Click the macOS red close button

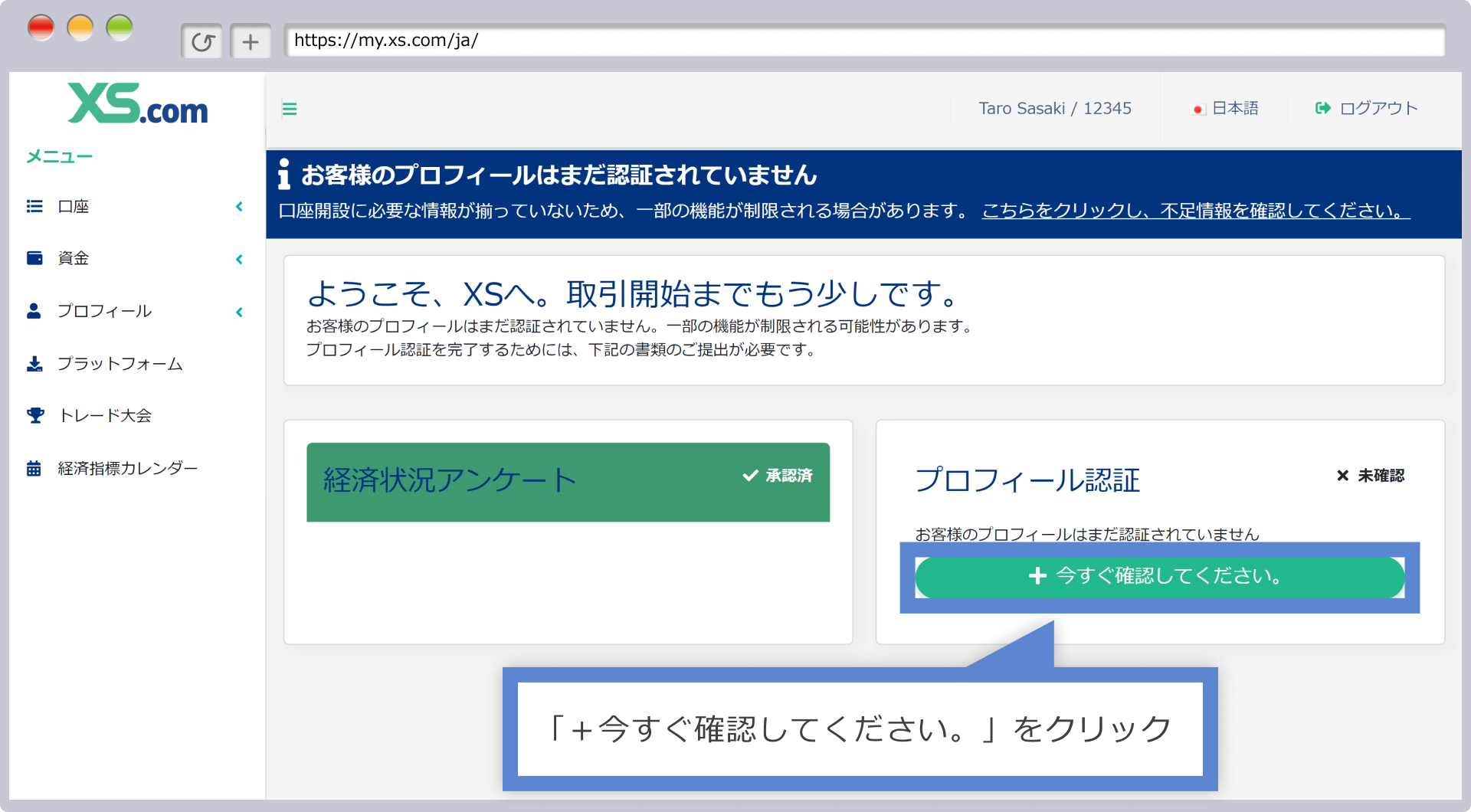[x=41, y=28]
